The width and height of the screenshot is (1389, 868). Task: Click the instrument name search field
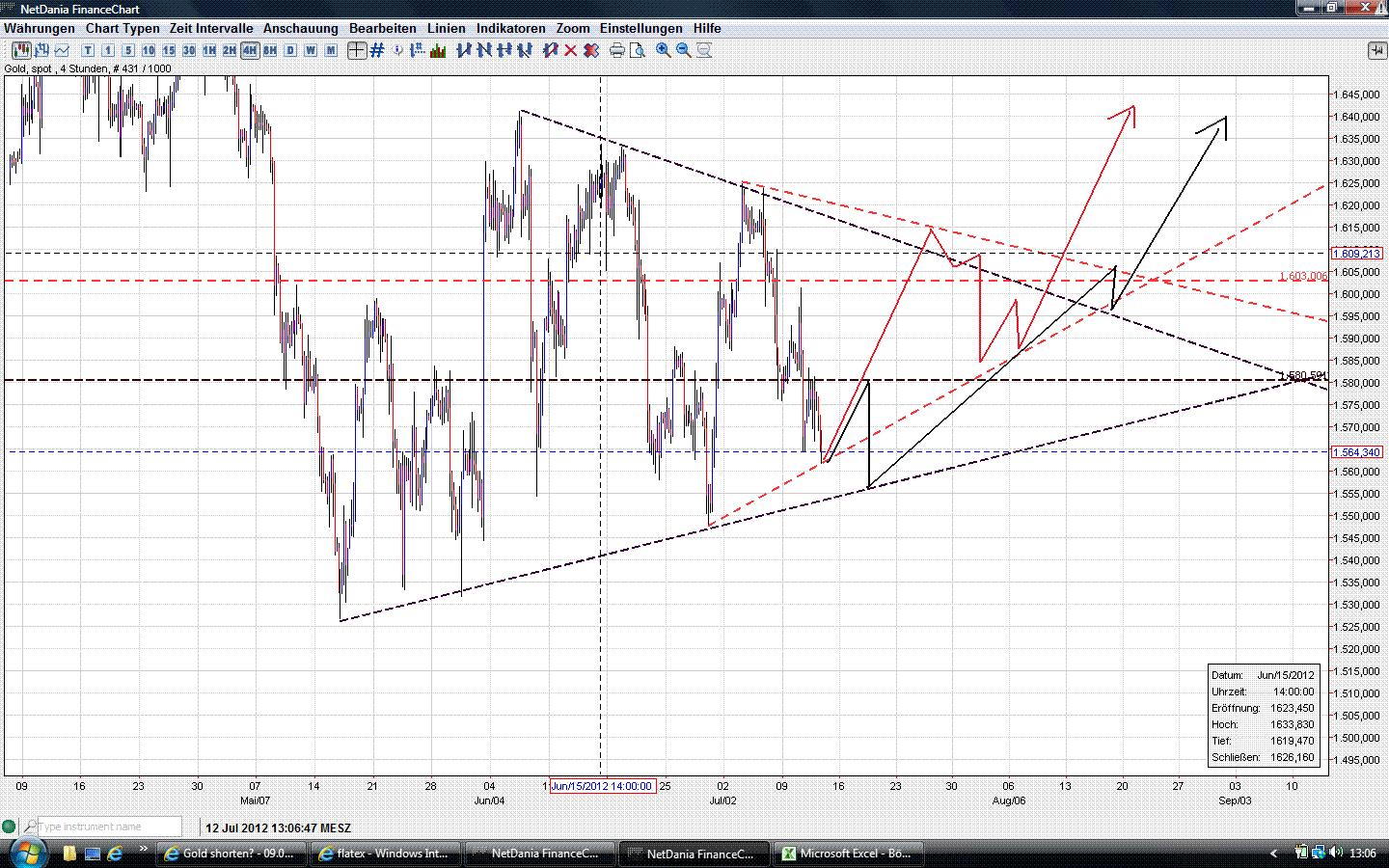tap(101, 827)
